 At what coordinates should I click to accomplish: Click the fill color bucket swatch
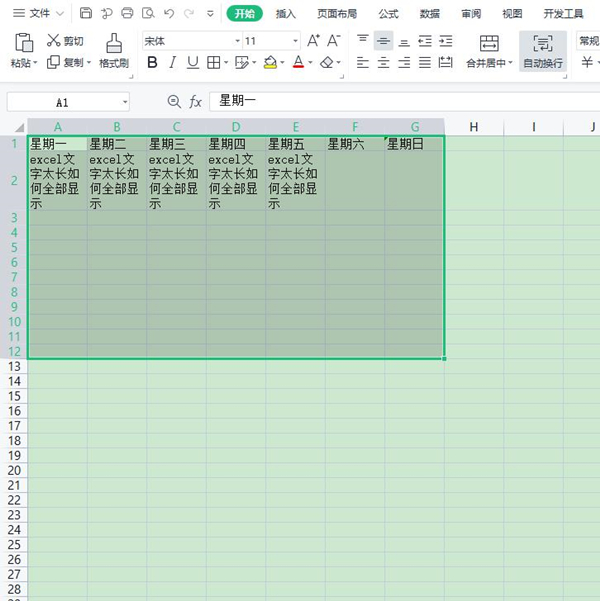pos(270,62)
